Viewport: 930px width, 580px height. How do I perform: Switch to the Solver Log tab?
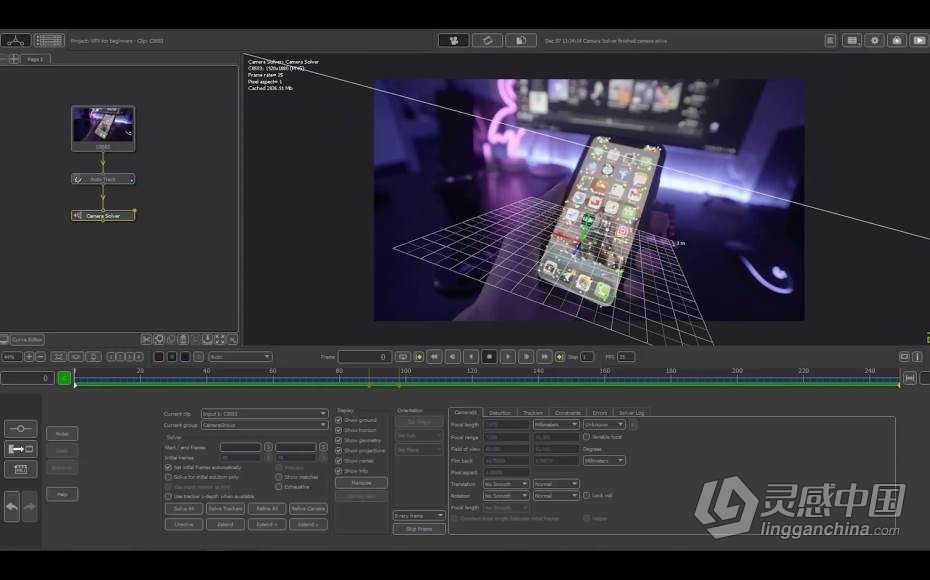[631, 412]
